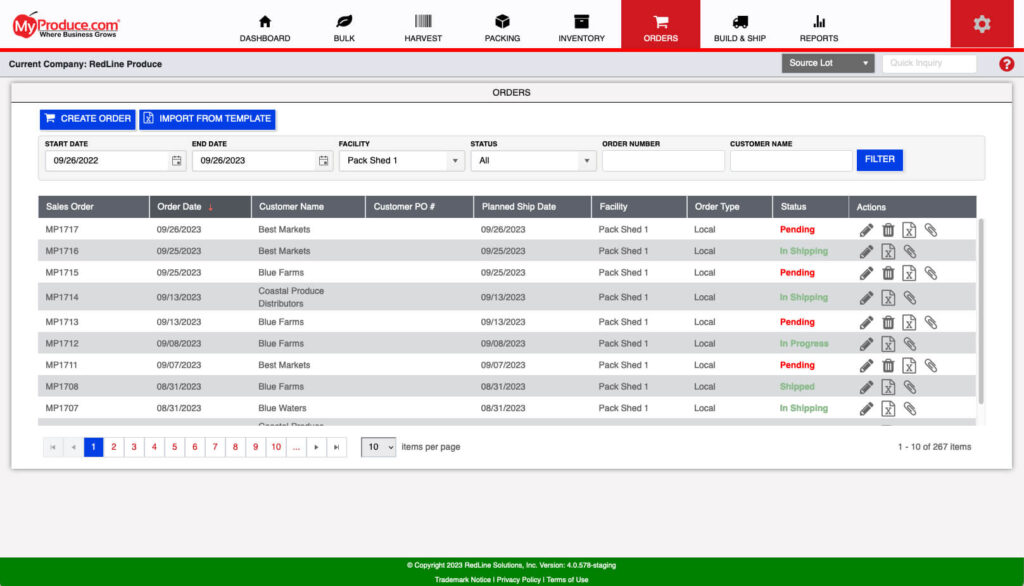Go to the Dashboard
1024x586 pixels.
pyautogui.click(x=264, y=25)
